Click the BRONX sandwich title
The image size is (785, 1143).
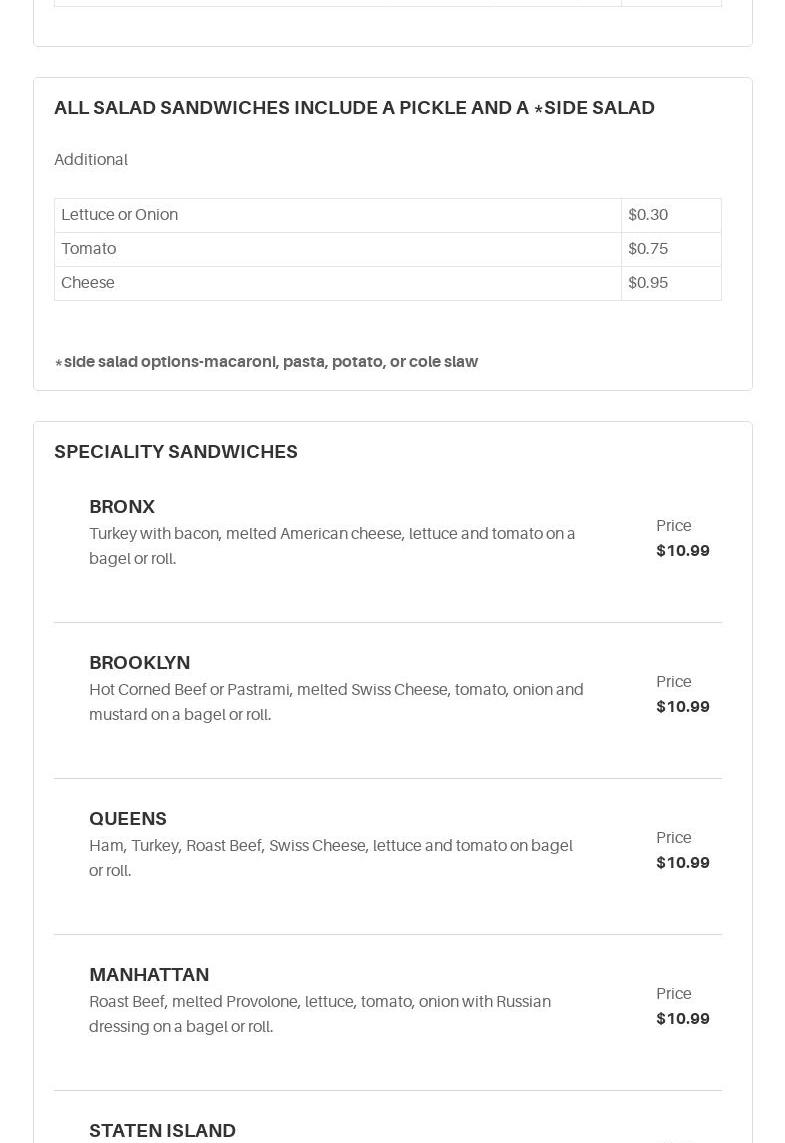tap(122, 507)
